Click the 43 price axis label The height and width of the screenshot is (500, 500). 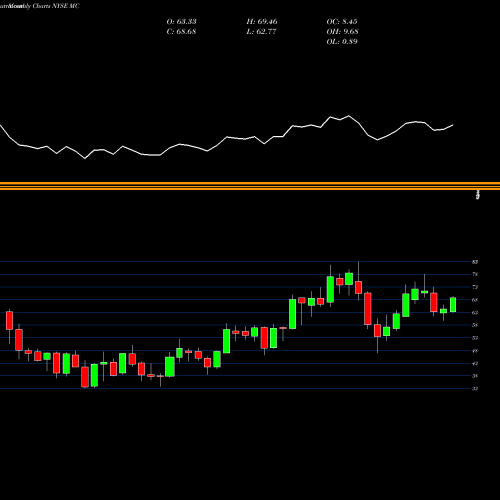tap(475, 363)
